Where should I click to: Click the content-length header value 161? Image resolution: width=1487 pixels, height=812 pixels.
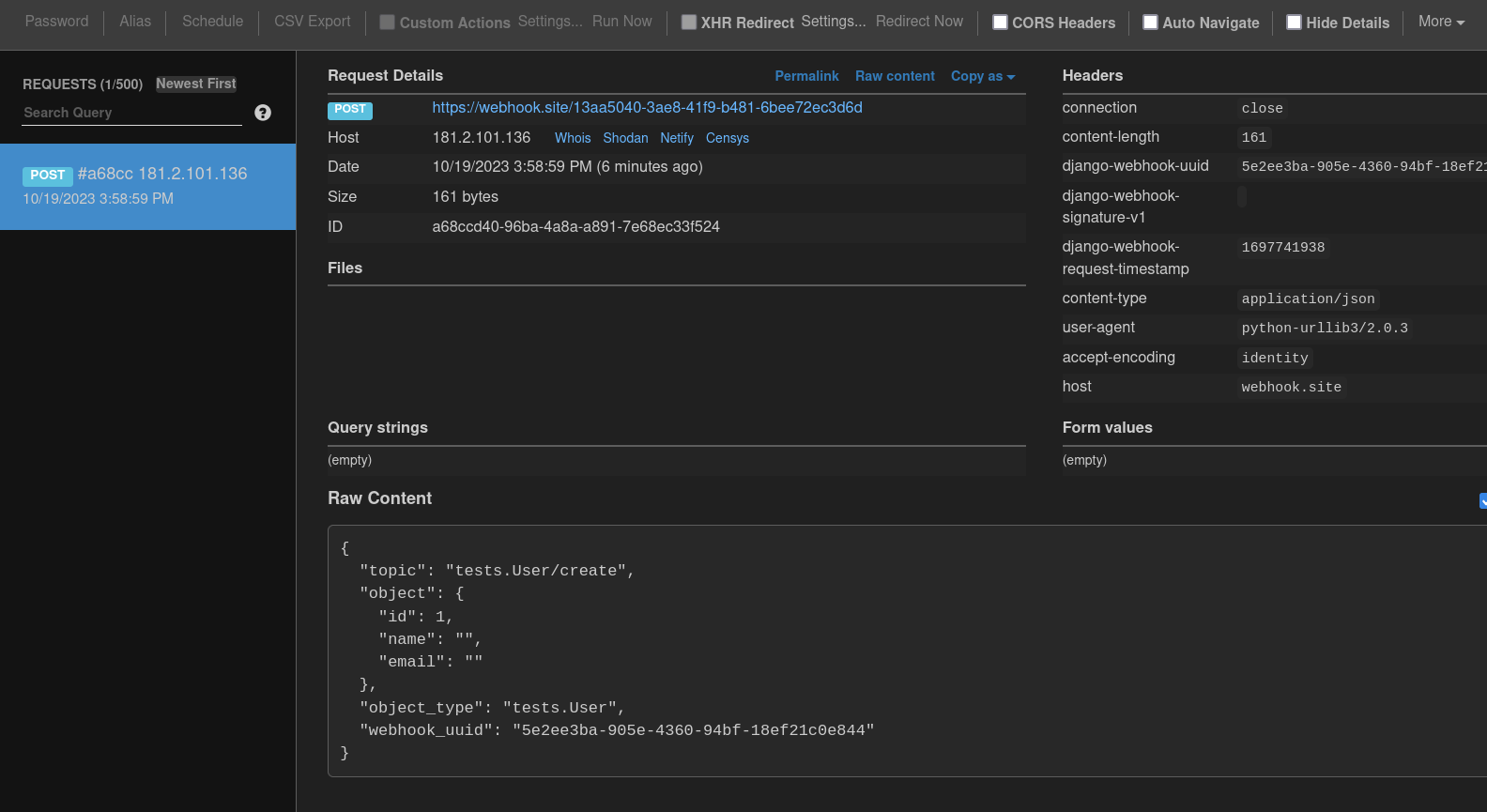click(1254, 138)
